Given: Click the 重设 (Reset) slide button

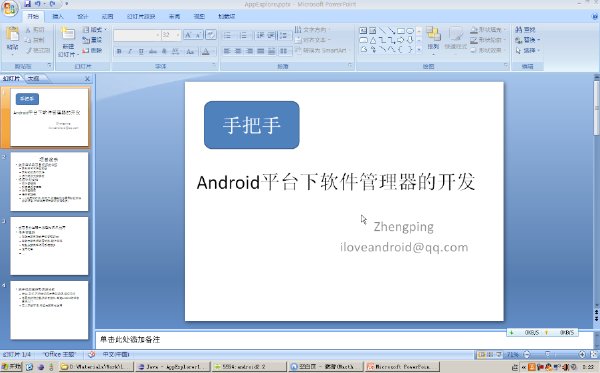Looking at the screenshot, I should (92, 40).
